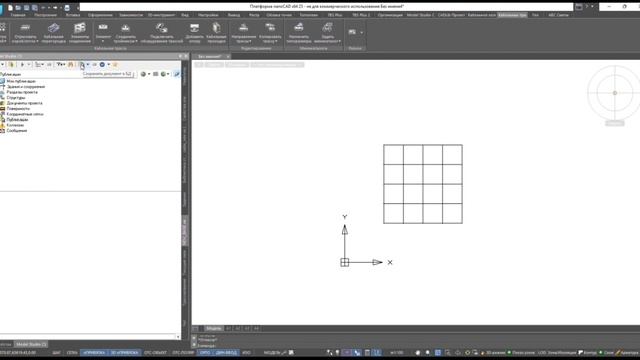Click the orange star icon in panel toolbar
640x360 pixels.
(115, 64)
